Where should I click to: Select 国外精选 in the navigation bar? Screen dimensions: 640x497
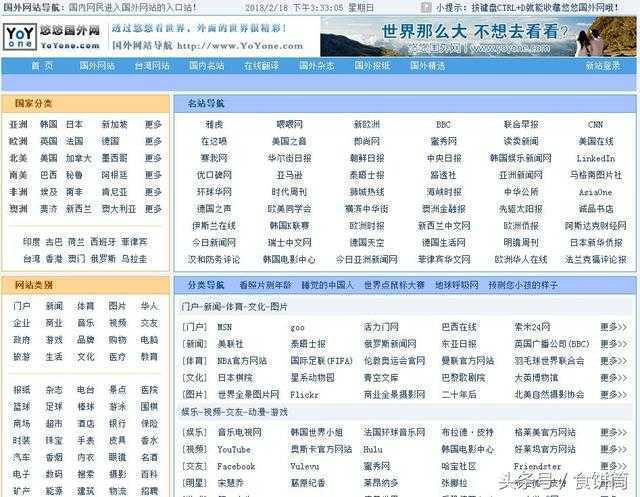[x=427, y=66]
